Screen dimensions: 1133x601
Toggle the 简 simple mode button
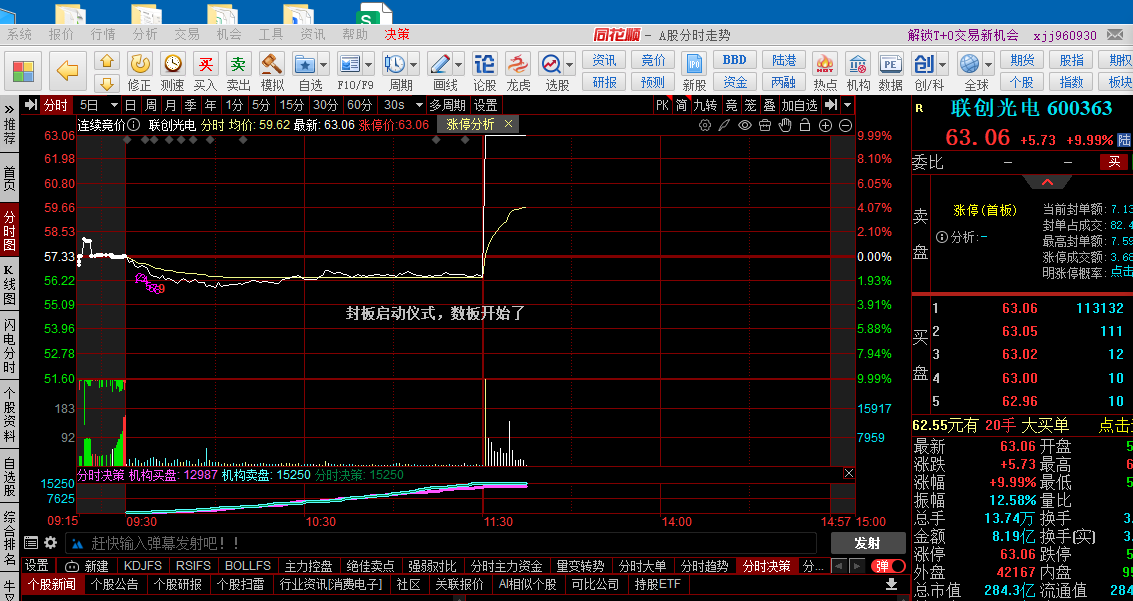click(x=681, y=105)
